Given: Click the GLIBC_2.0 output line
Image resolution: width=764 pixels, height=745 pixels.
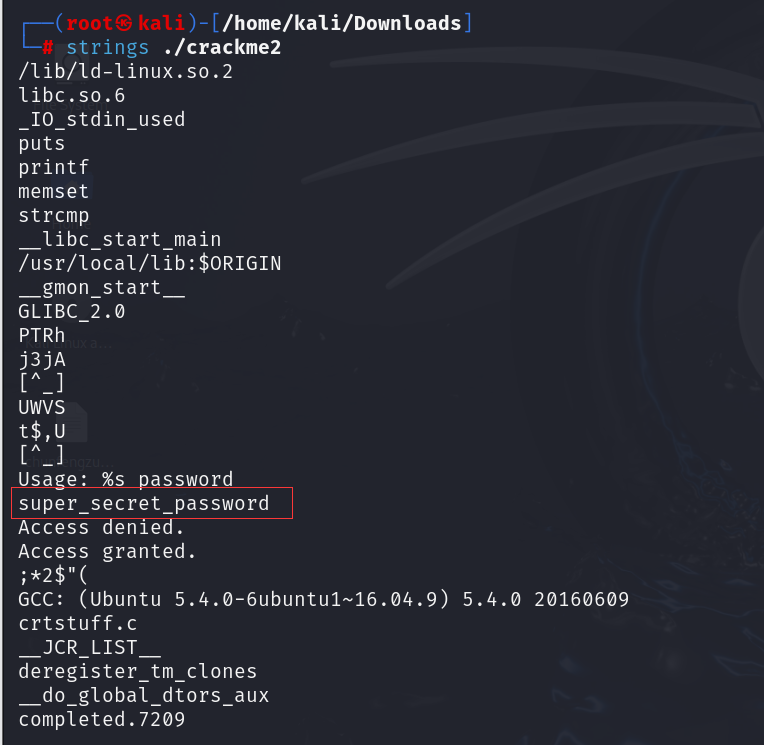Looking at the screenshot, I should [x=72, y=311].
